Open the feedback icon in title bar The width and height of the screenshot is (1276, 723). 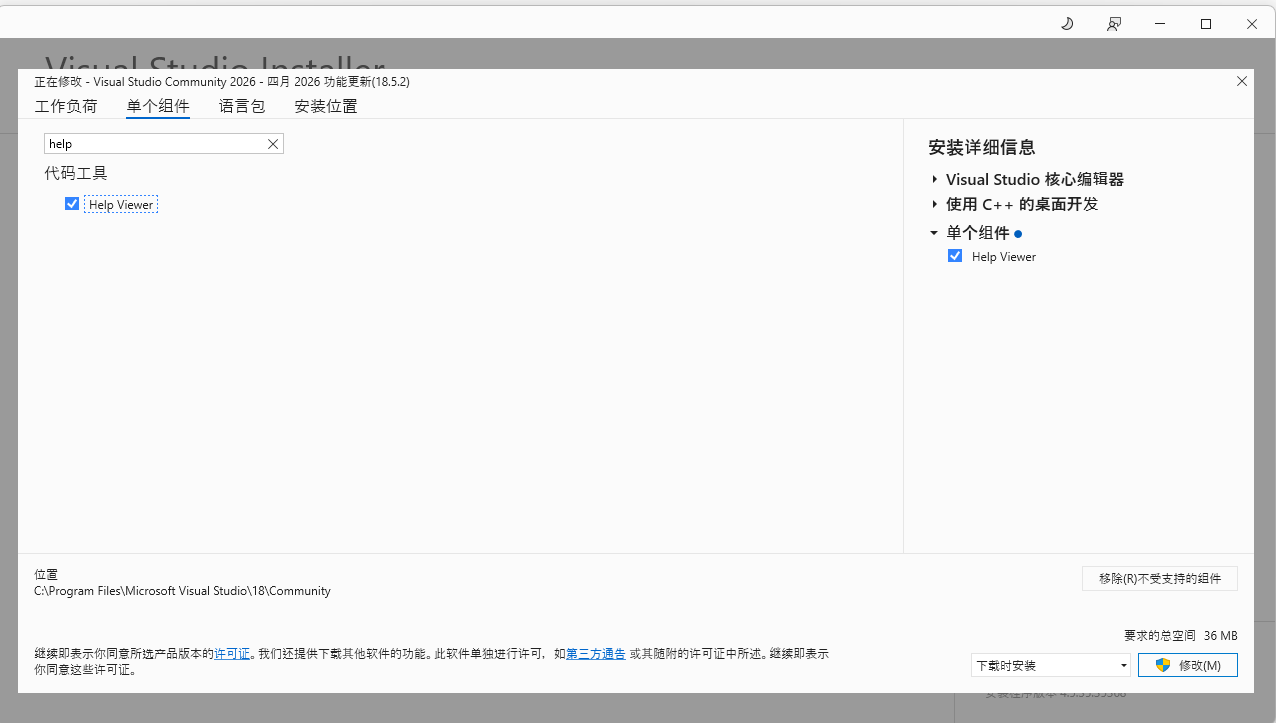[x=1114, y=24]
